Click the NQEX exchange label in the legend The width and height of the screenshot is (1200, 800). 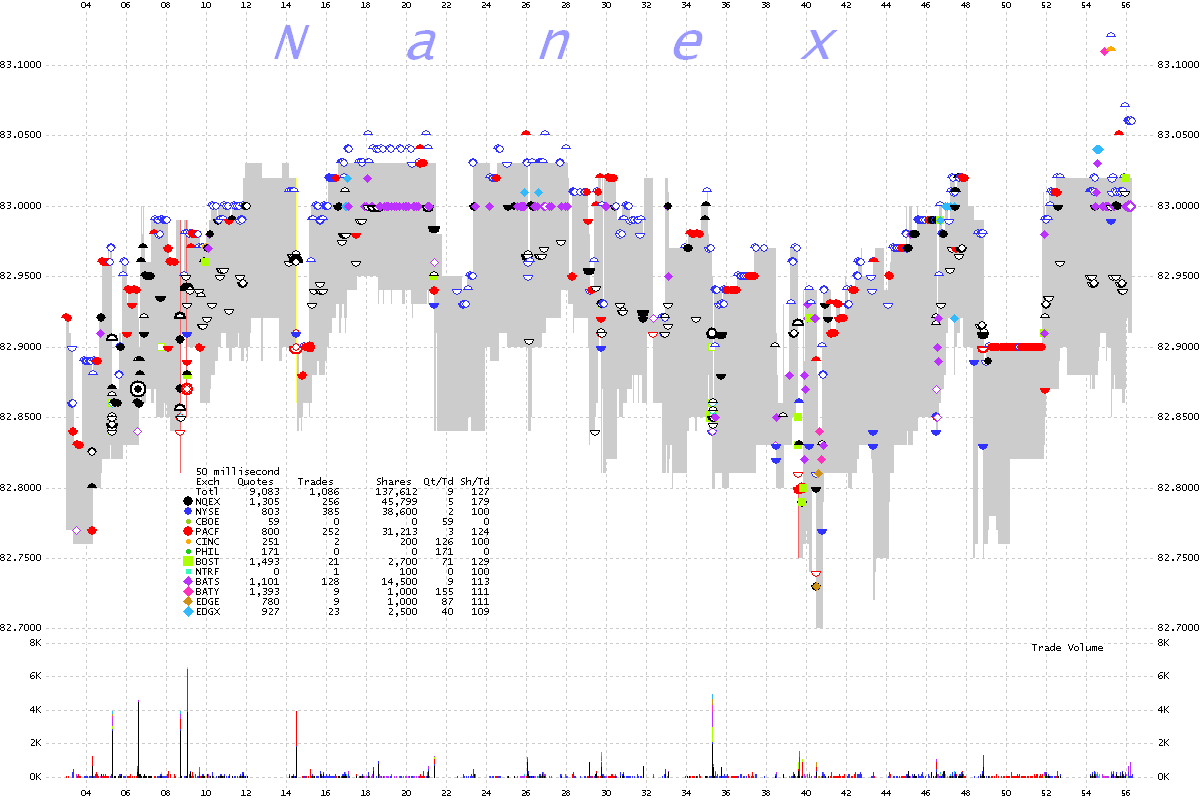click(x=207, y=501)
